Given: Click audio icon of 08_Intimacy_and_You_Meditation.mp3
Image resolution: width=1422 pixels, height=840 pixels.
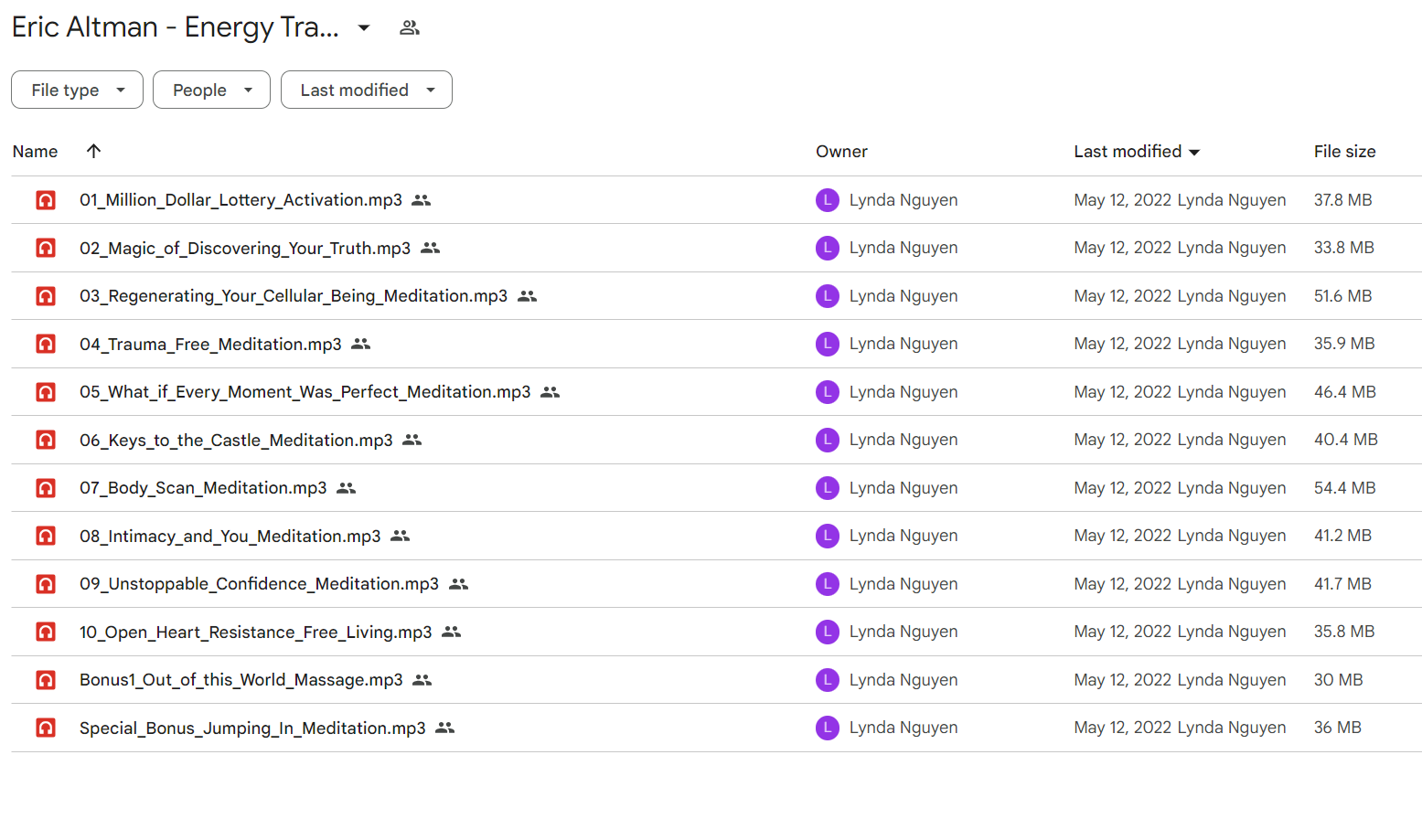Looking at the screenshot, I should (x=46, y=536).
